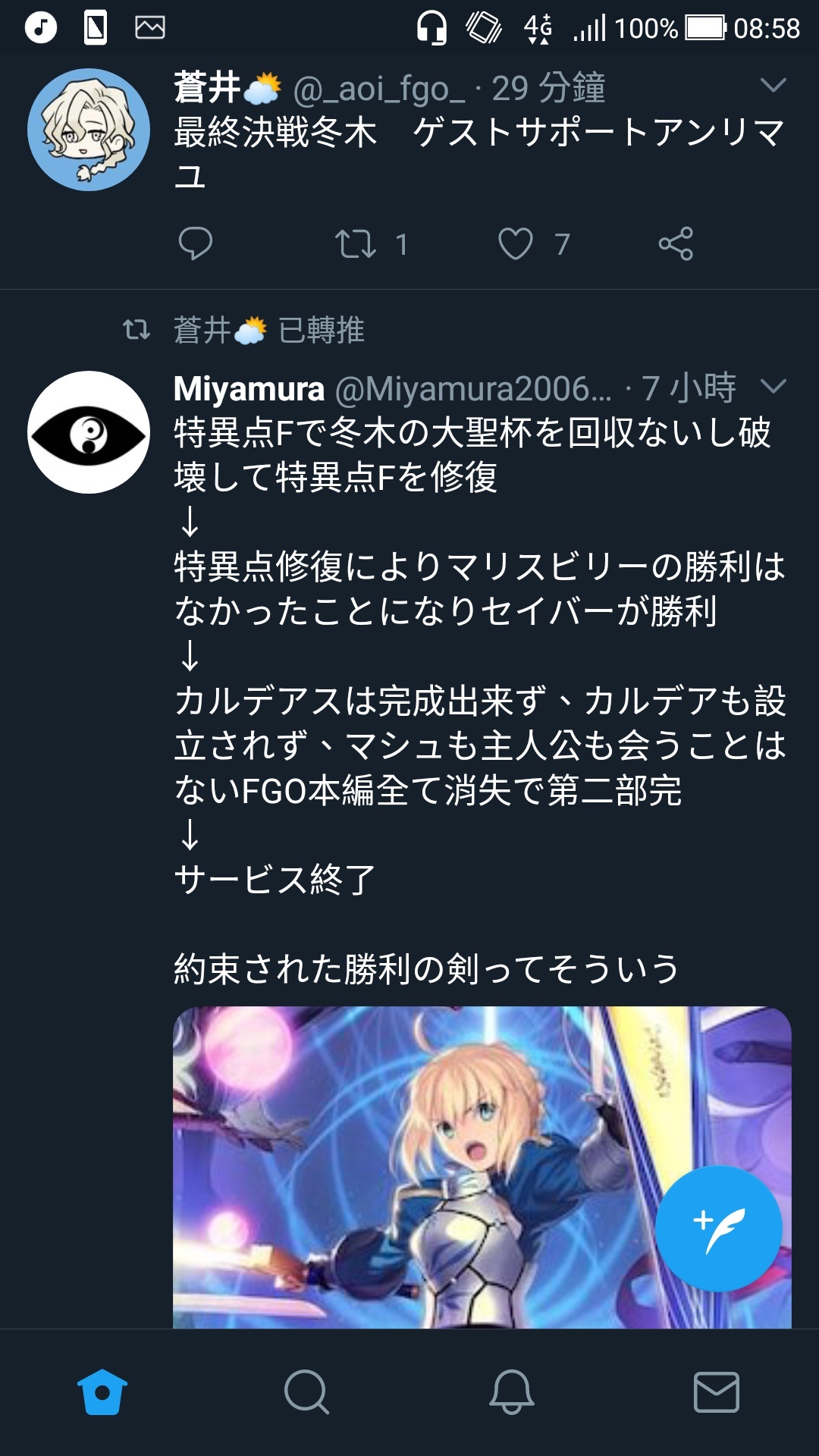Reply to the 蒼井 tweet
Viewport: 819px width, 1456px height.
195,243
